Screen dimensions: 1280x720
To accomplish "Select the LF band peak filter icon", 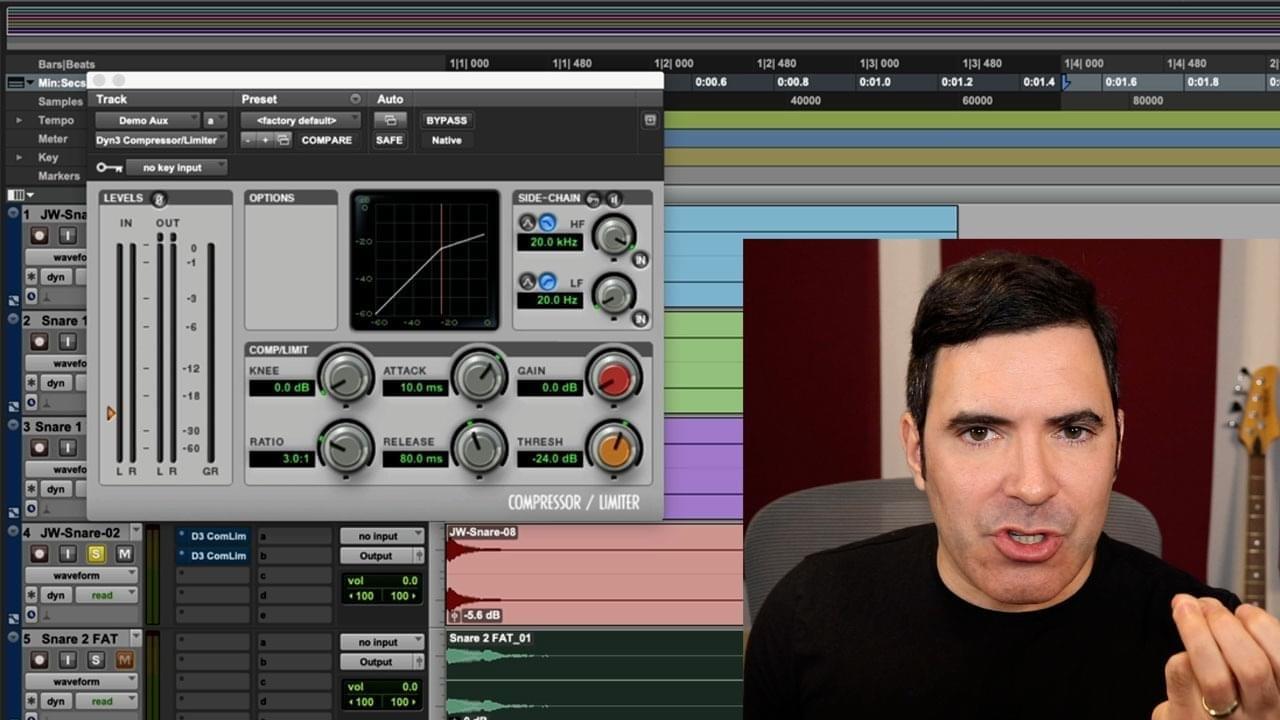I will click(x=528, y=283).
